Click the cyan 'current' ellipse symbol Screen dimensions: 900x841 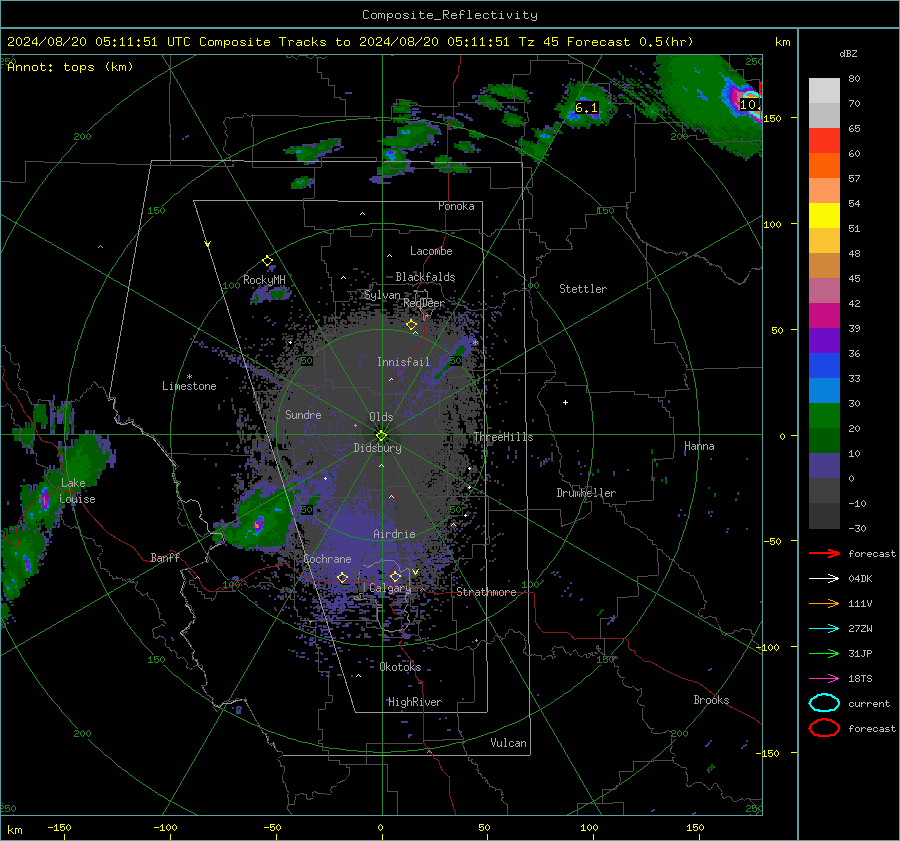point(824,703)
